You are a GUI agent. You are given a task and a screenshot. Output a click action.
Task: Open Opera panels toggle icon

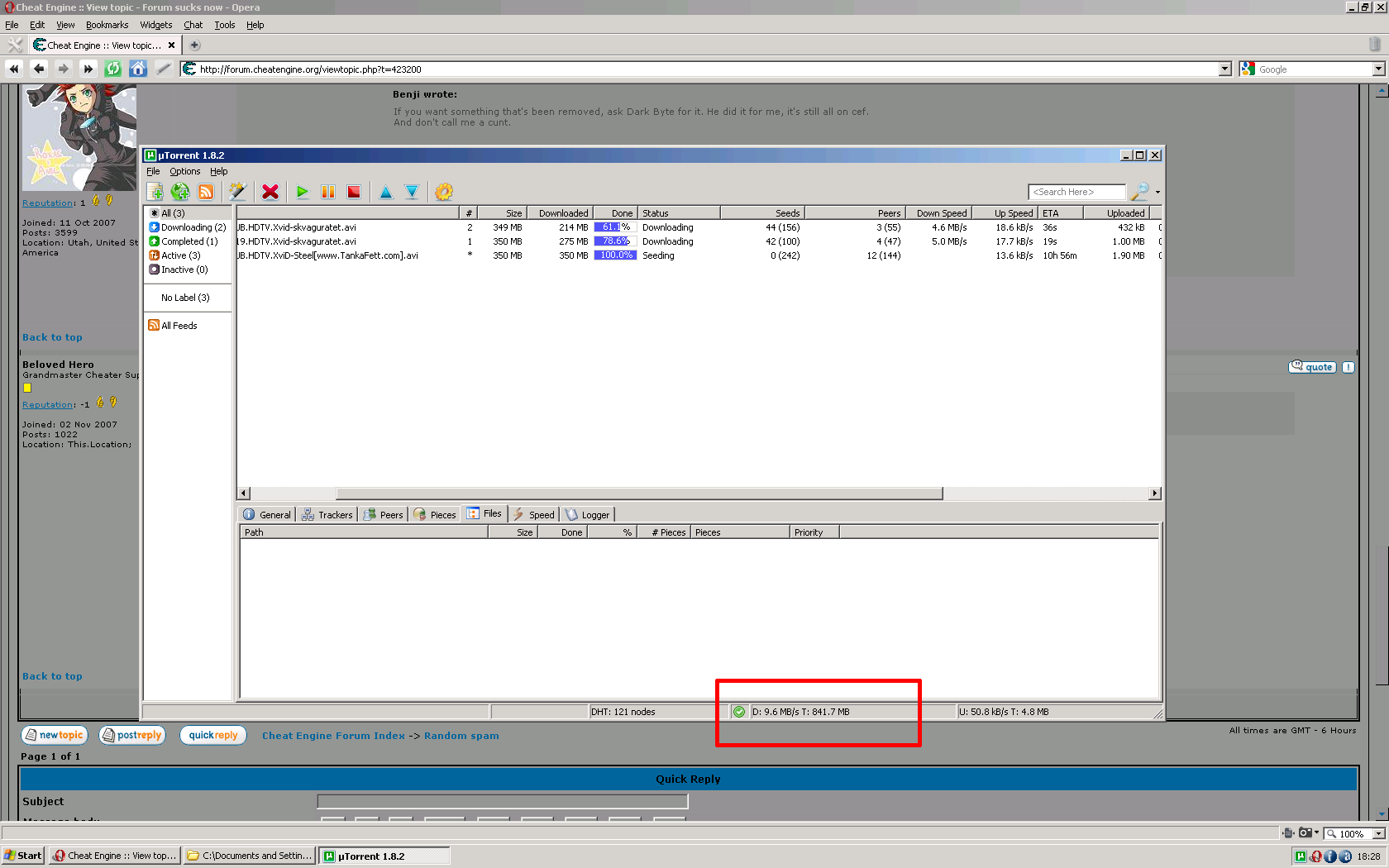pyautogui.click(x=15, y=45)
